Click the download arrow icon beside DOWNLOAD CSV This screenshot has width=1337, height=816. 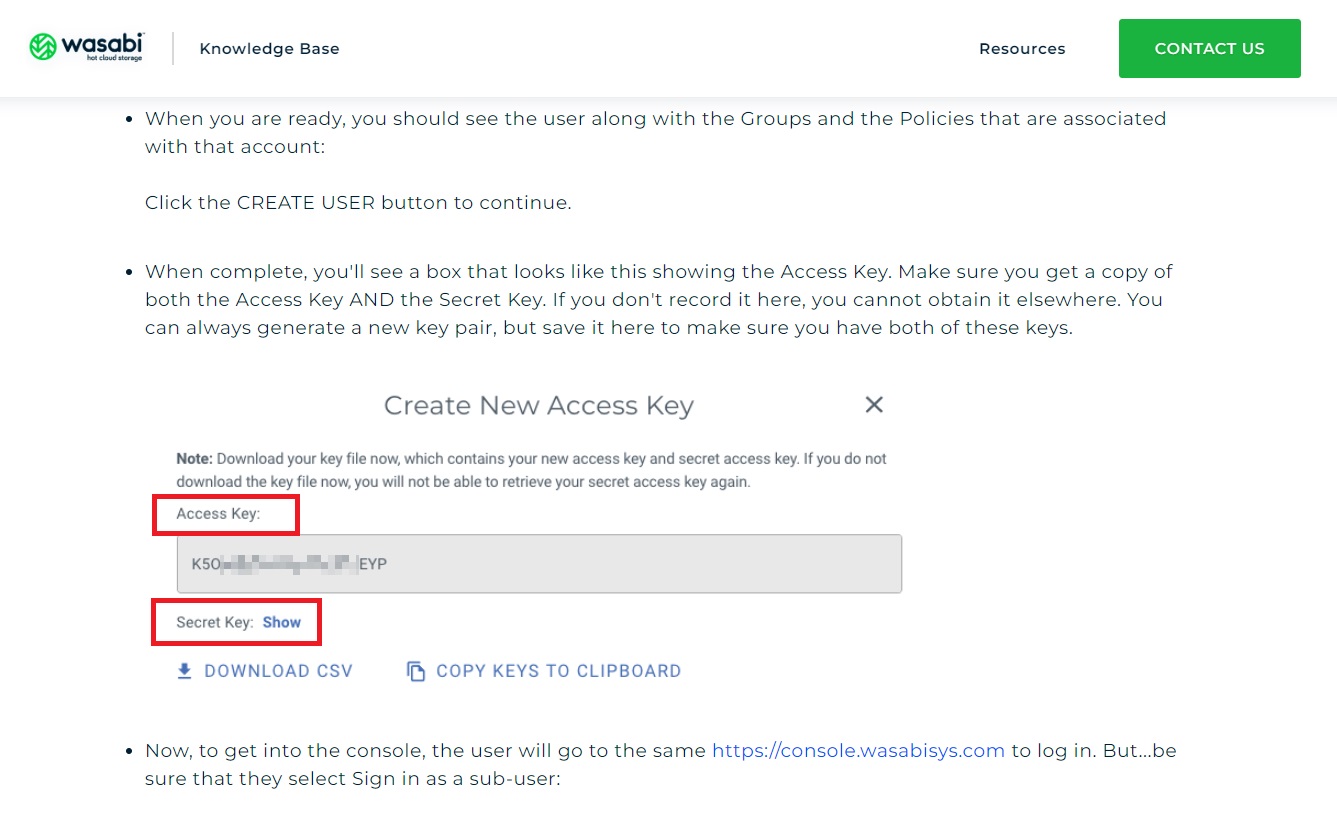184,671
